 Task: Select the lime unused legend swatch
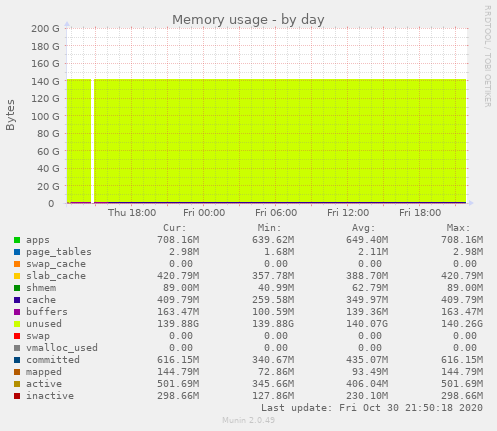point(17,324)
